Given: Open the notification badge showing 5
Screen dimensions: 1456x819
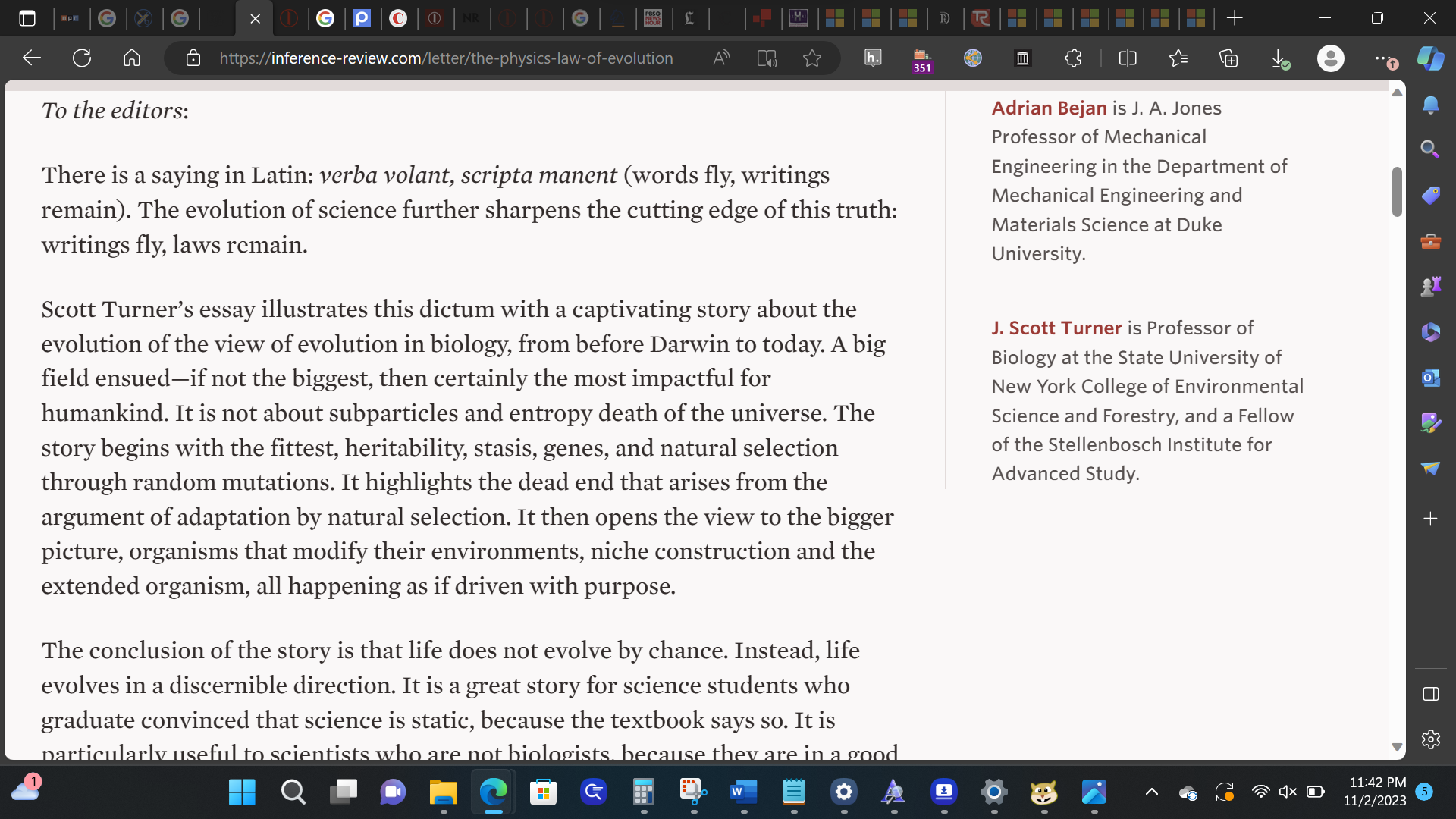Looking at the screenshot, I should 1424,792.
